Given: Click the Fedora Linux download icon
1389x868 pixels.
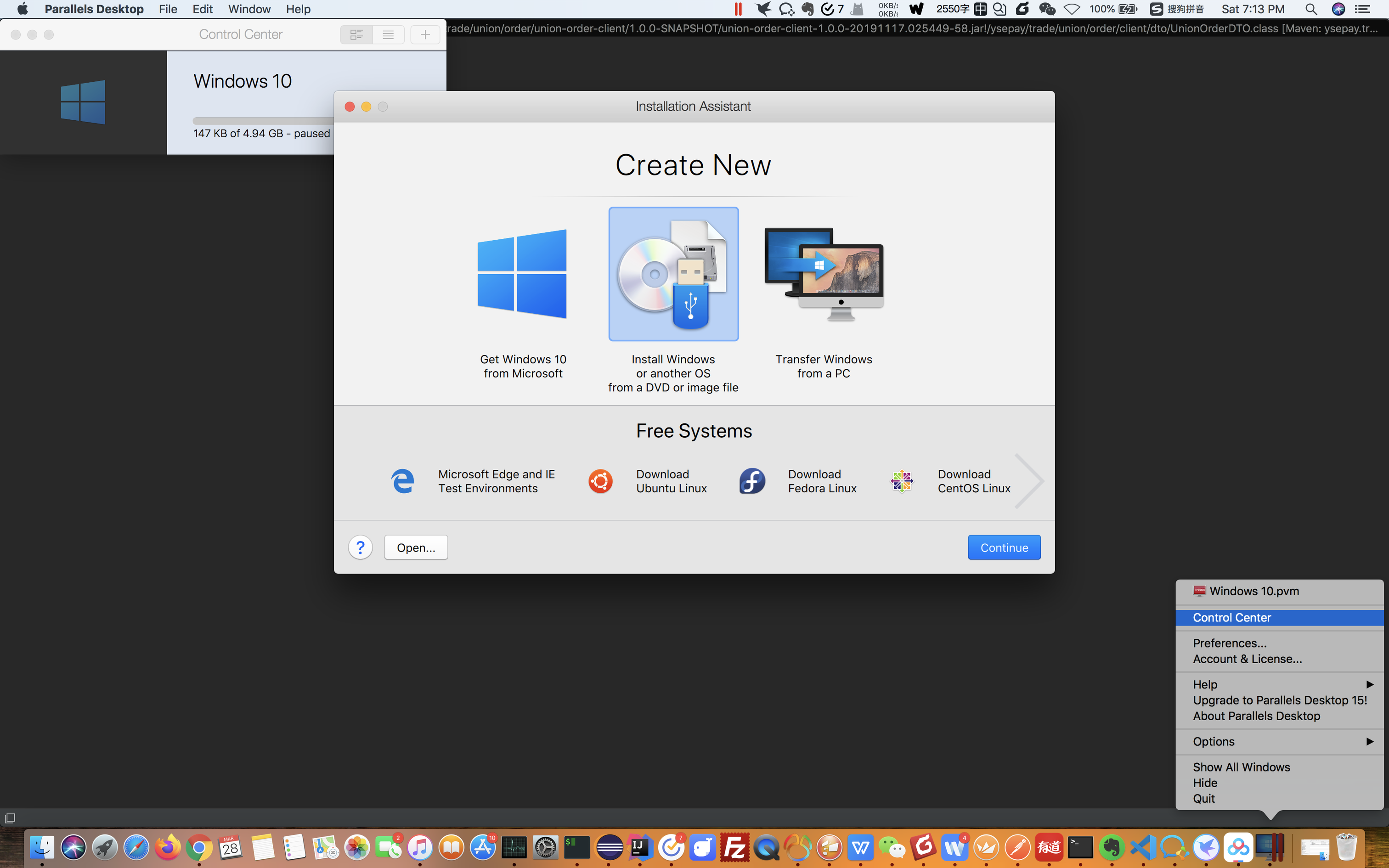Looking at the screenshot, I should 752,481.
